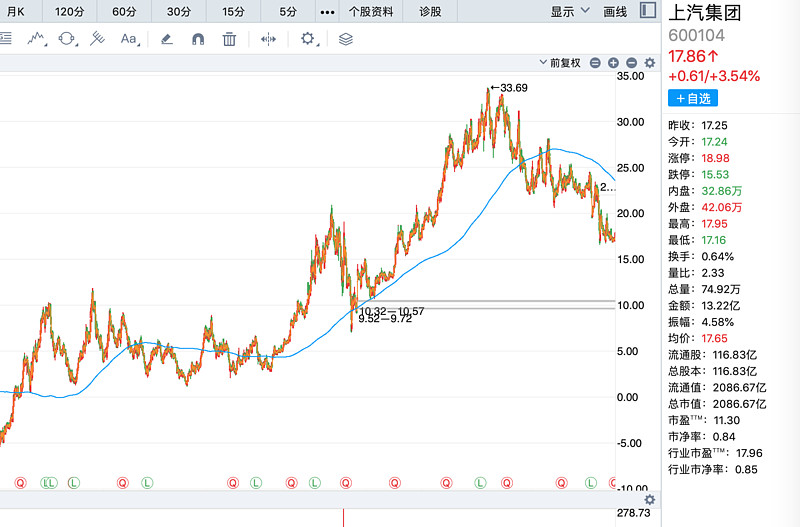
Task: Click the 33.69 peak price label
Action: point(512,88)
